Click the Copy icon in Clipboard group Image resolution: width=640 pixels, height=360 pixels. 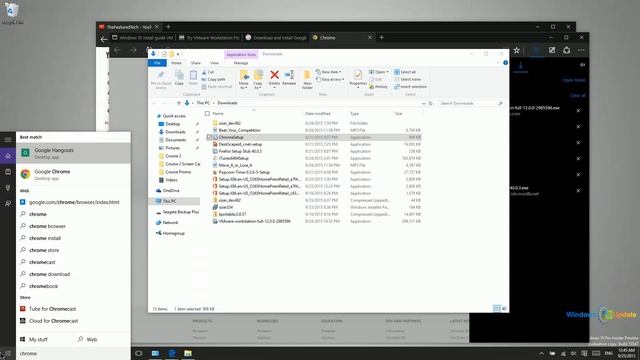[179, 75]
